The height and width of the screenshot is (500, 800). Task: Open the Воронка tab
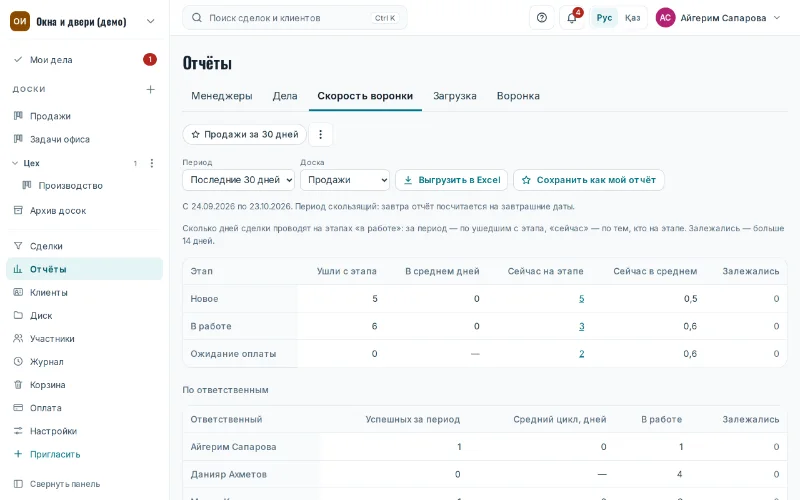tap(518, 96)
